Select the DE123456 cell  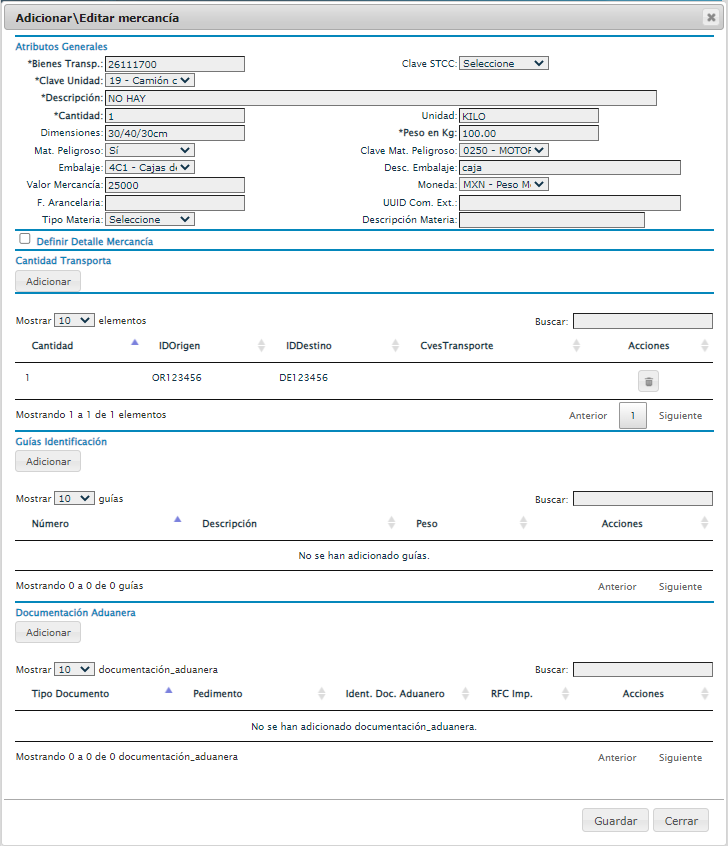pyautogui.click(x=303, y=378)
